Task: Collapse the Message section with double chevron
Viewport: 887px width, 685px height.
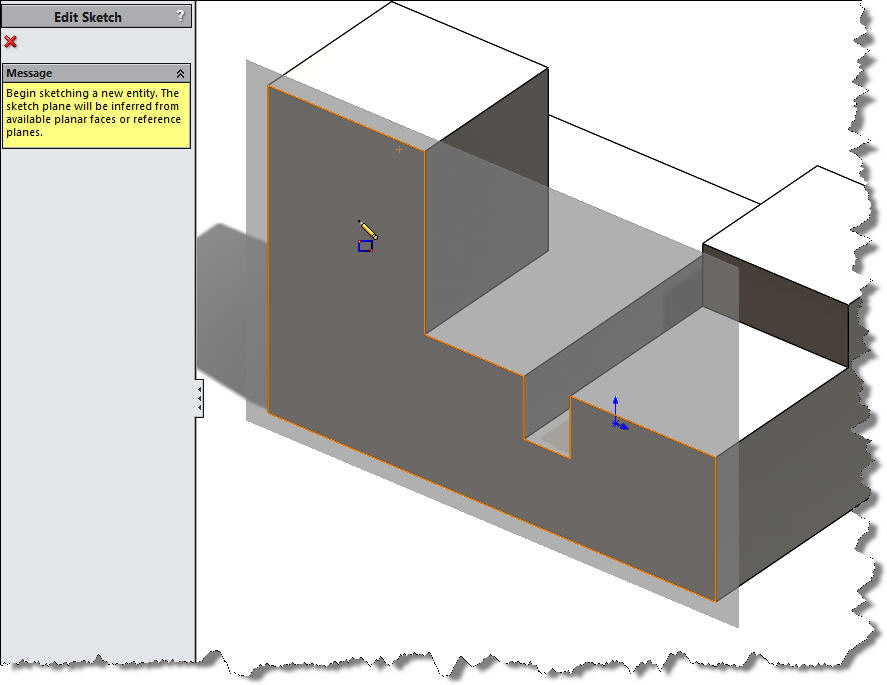Action: [x=180, y=73]
